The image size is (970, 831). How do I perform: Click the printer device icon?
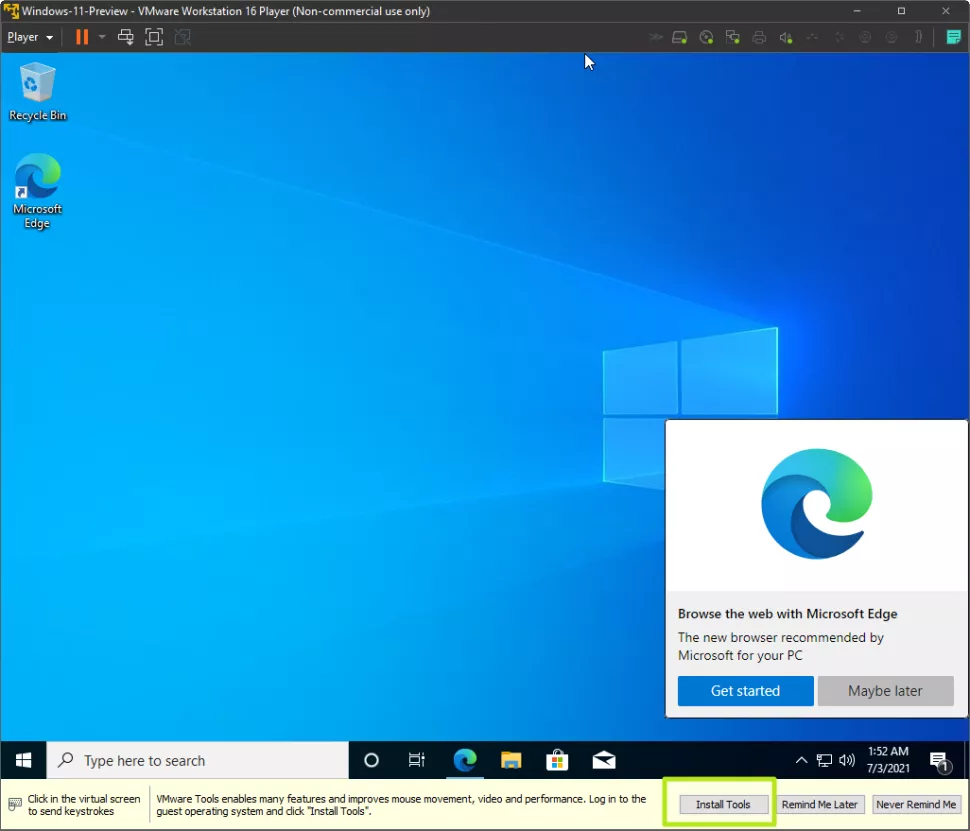coord(759,37)
